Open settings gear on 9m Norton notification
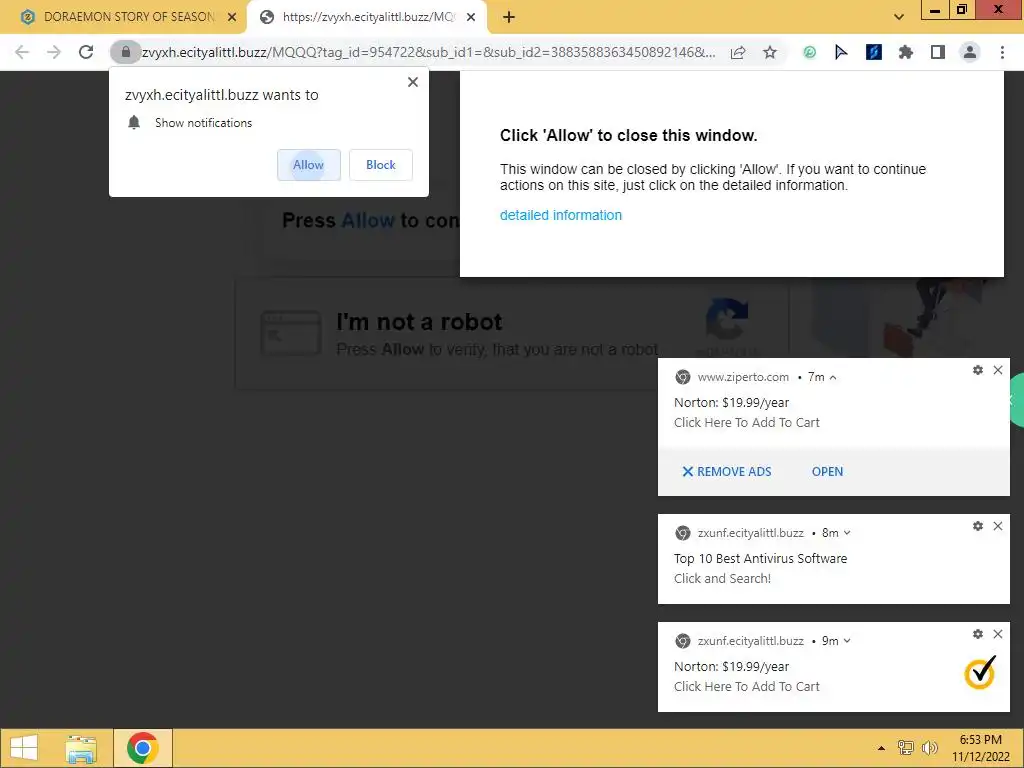1024x768 pixels. [978, 634]
